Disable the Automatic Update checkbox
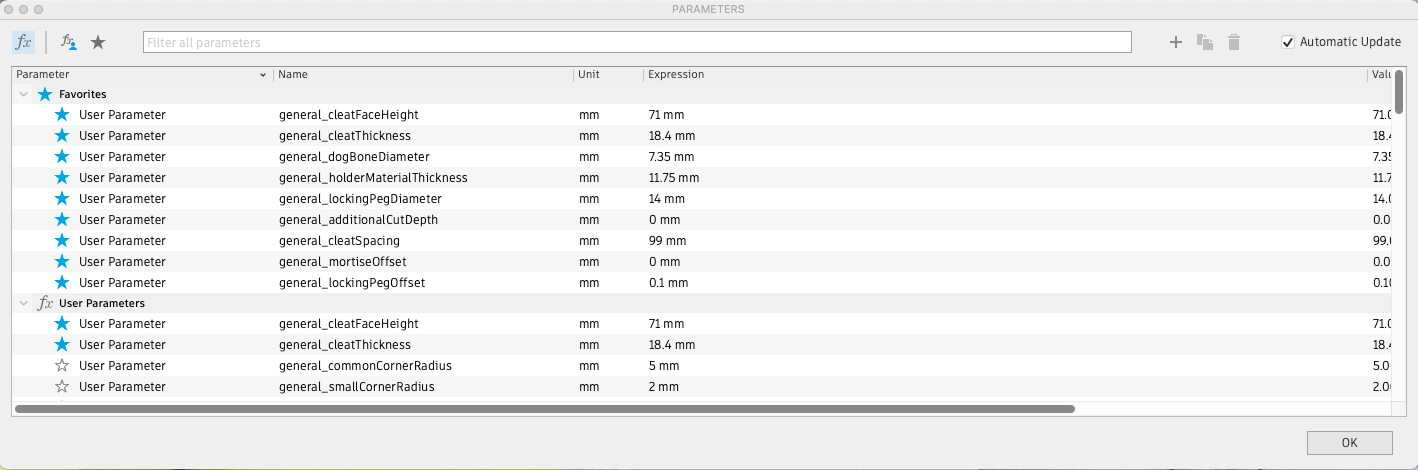 1288,42
